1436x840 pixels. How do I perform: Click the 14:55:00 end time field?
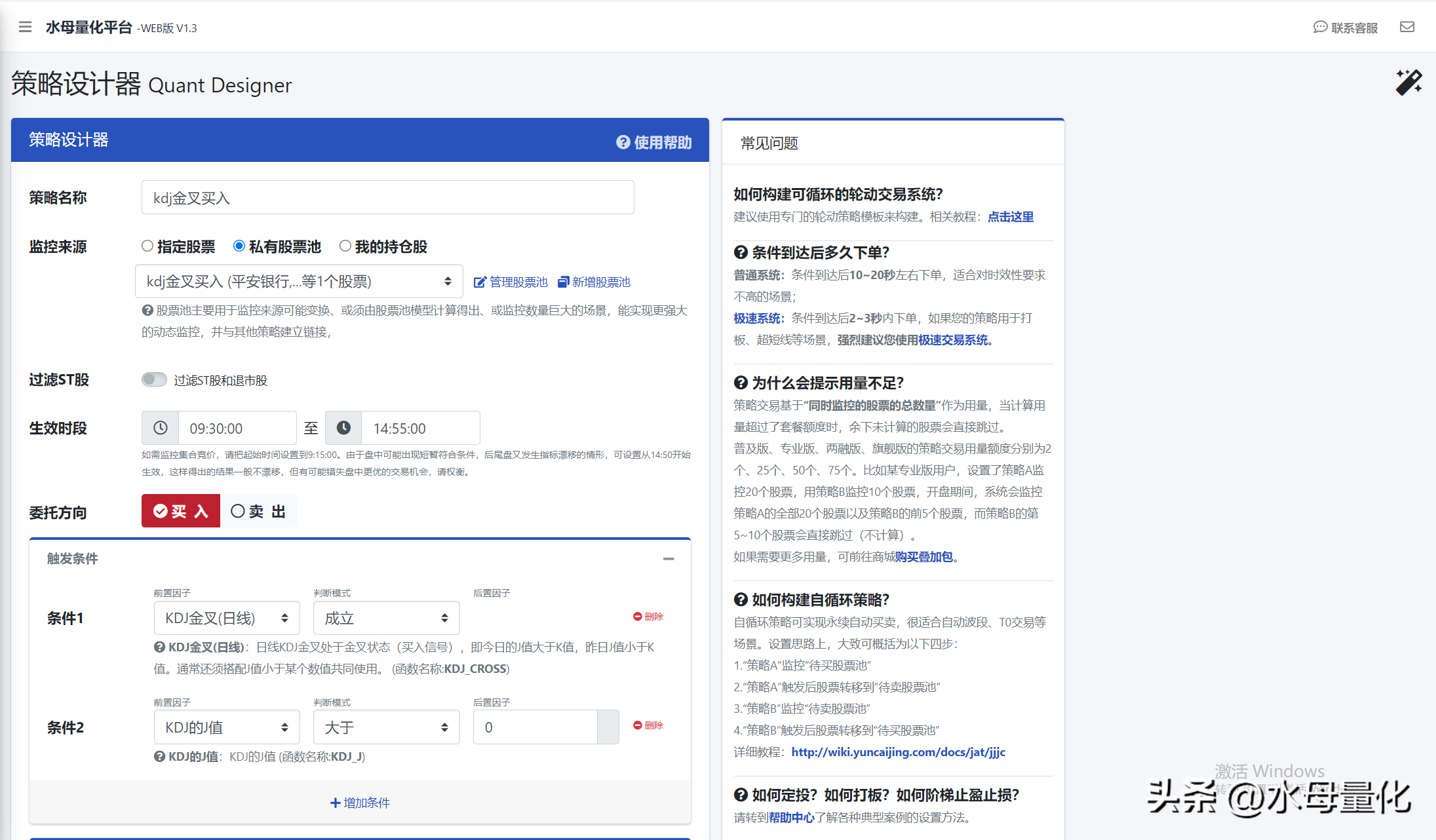[421, 428]
